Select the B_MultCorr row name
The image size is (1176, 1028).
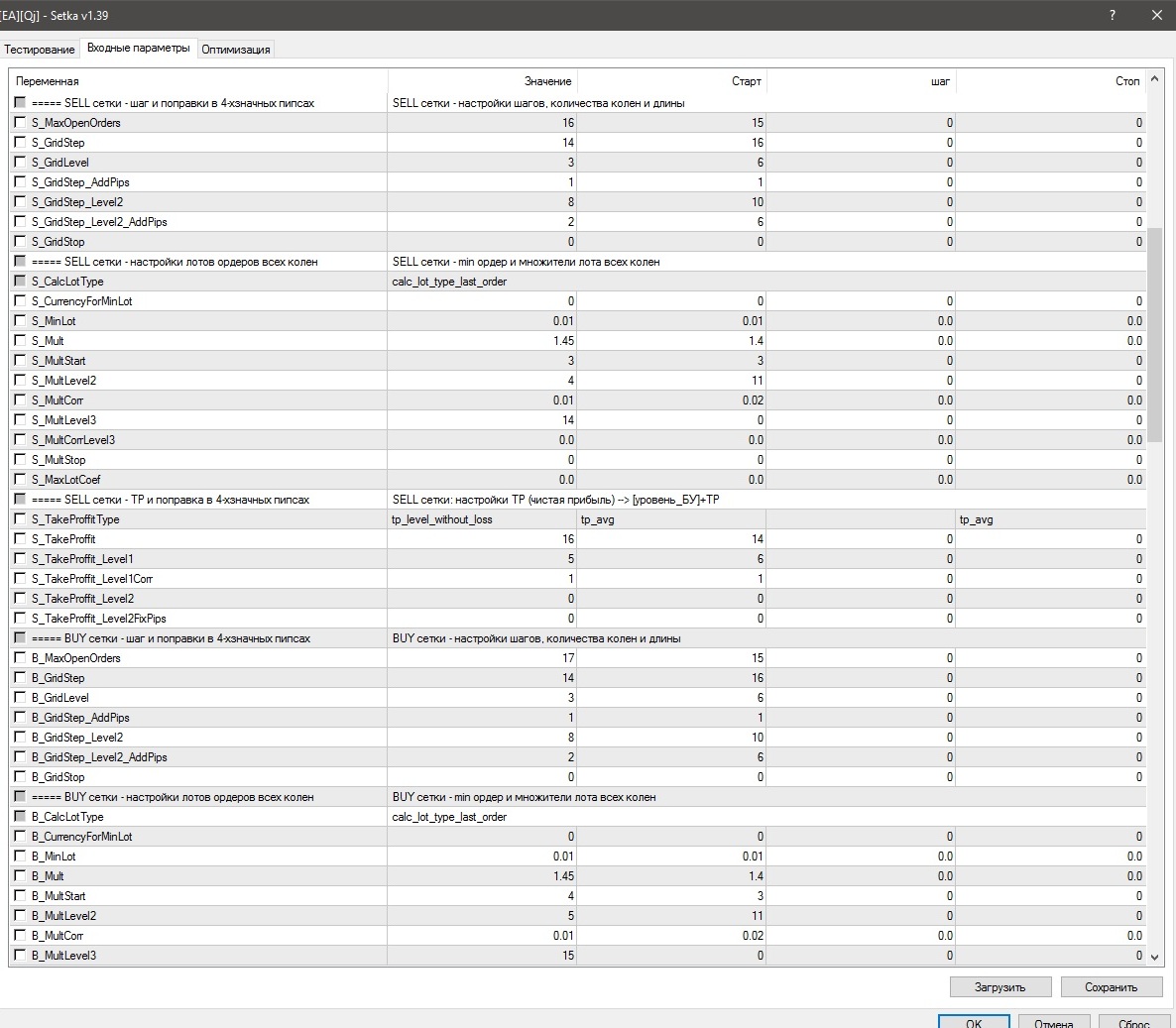tap(57, 935)
